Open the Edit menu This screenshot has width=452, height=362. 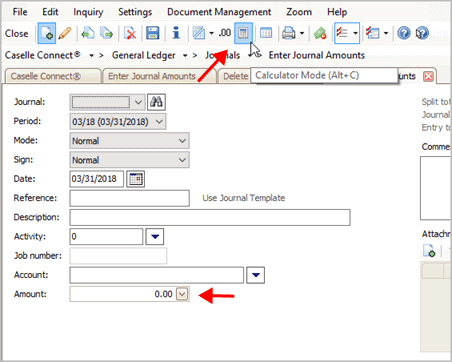coord(50,12)
